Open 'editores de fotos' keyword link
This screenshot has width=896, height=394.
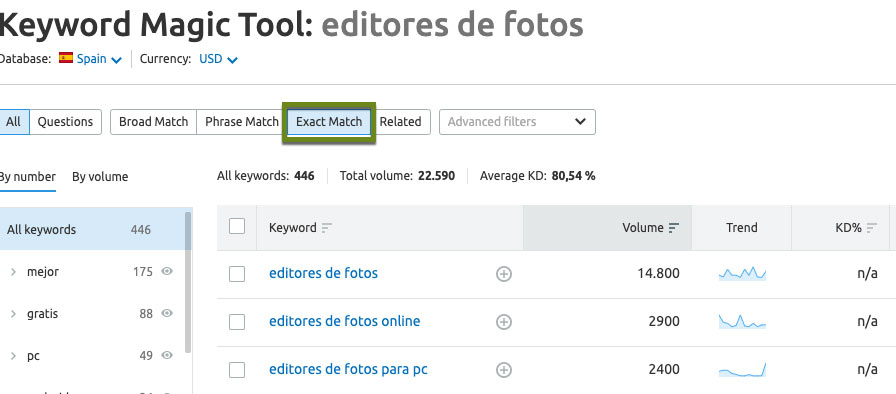[x=323, y=274]
